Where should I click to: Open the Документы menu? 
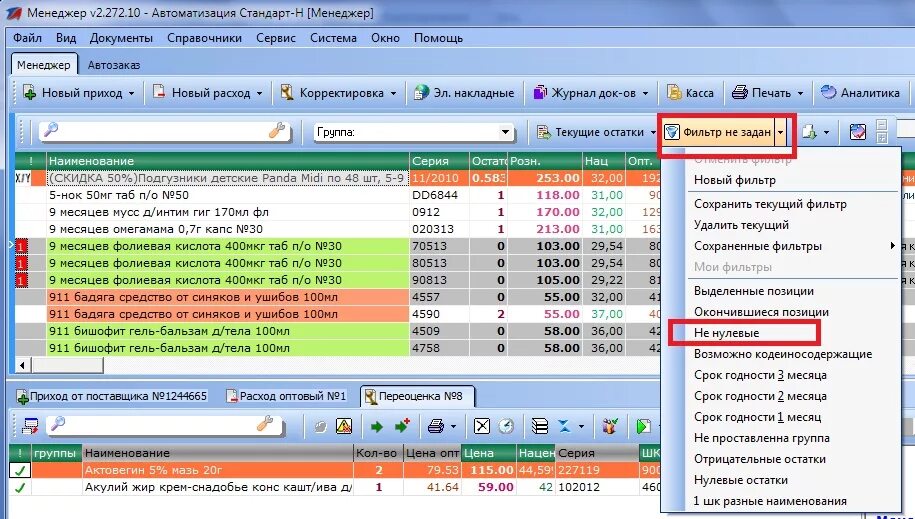pos(121,38)
